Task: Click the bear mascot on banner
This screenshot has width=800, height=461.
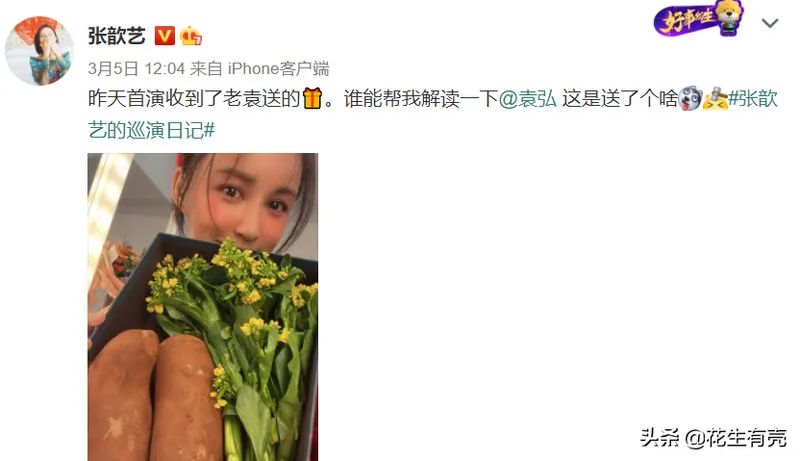Action: click(731, 17)
